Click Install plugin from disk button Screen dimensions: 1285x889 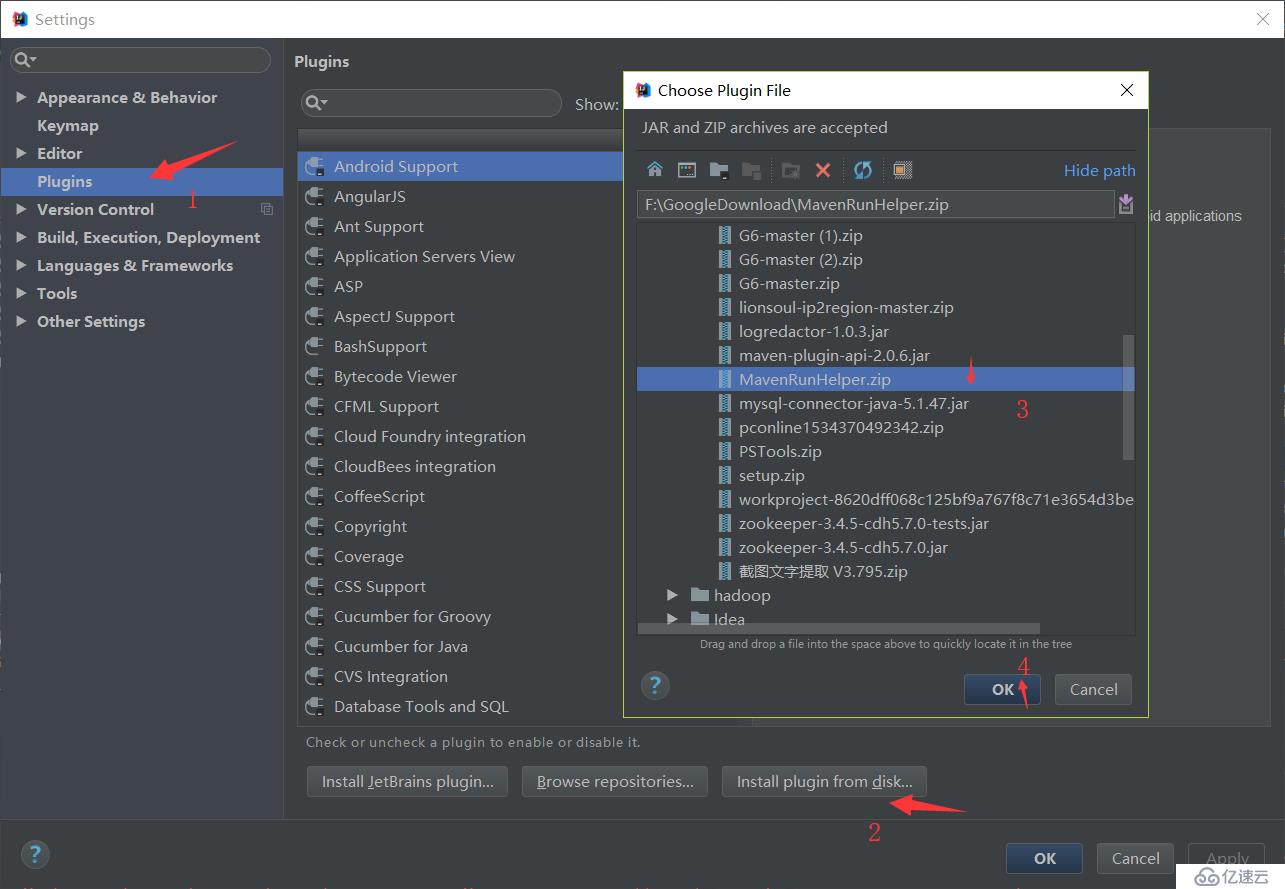tap(824, 782)
